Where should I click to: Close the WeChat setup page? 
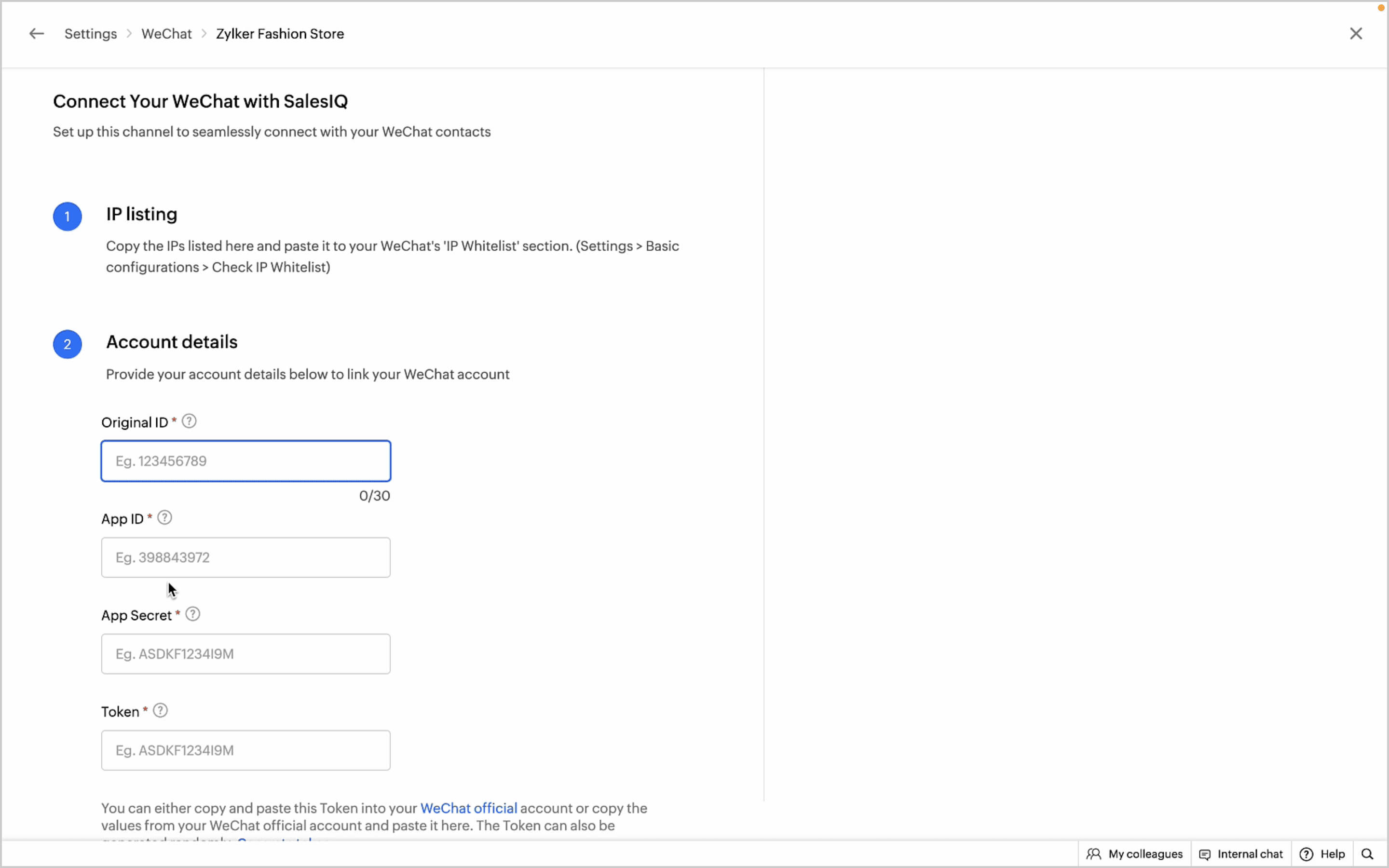tap(1356, 34)
